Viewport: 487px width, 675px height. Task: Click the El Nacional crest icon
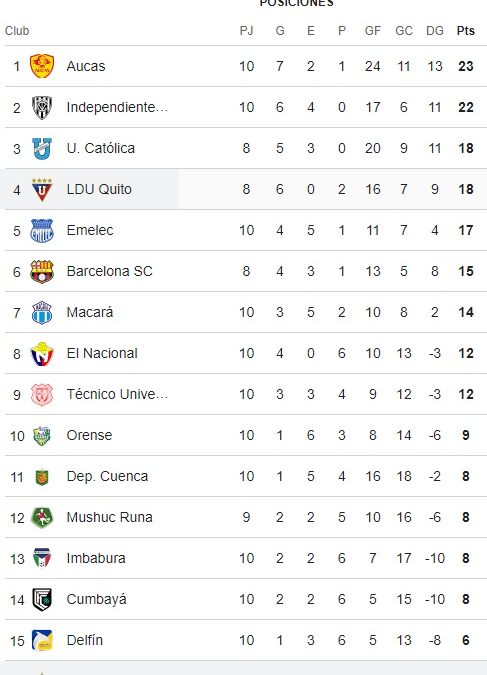coord(42,353)
